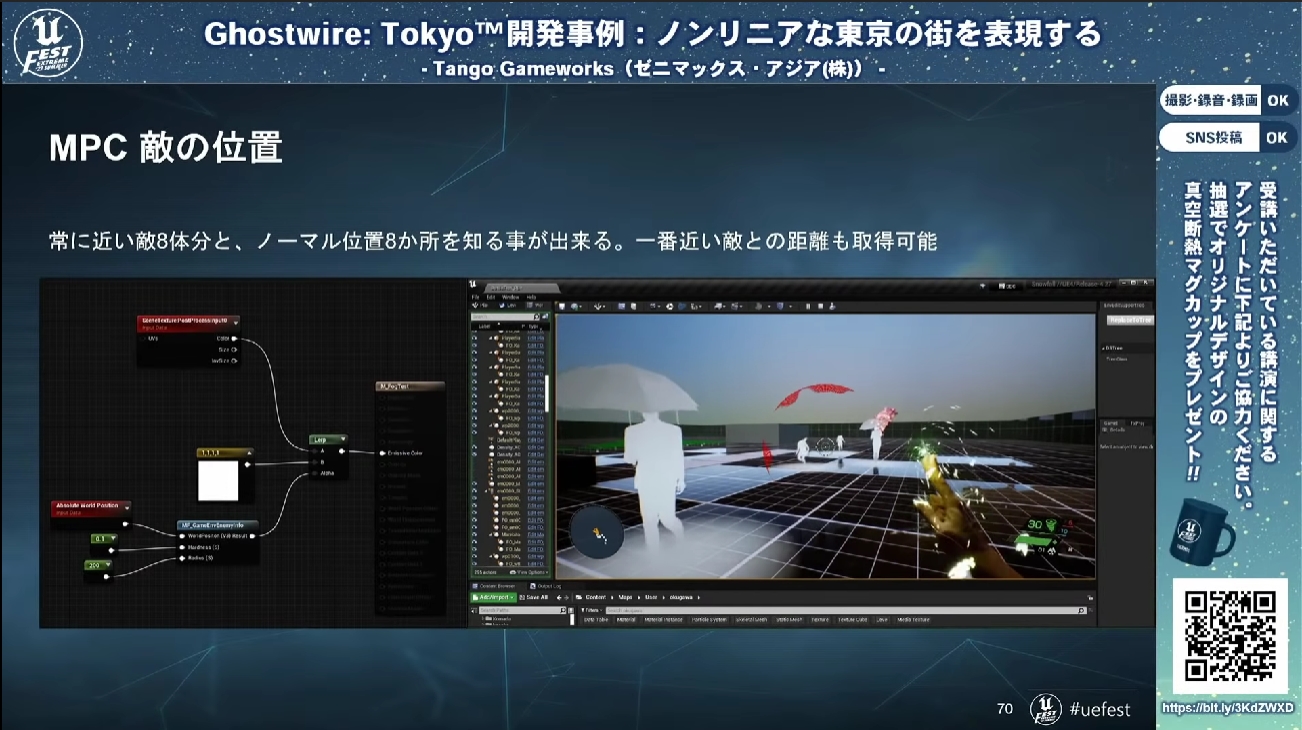
Task: Click the Save All button
Action: click(534, 597)
